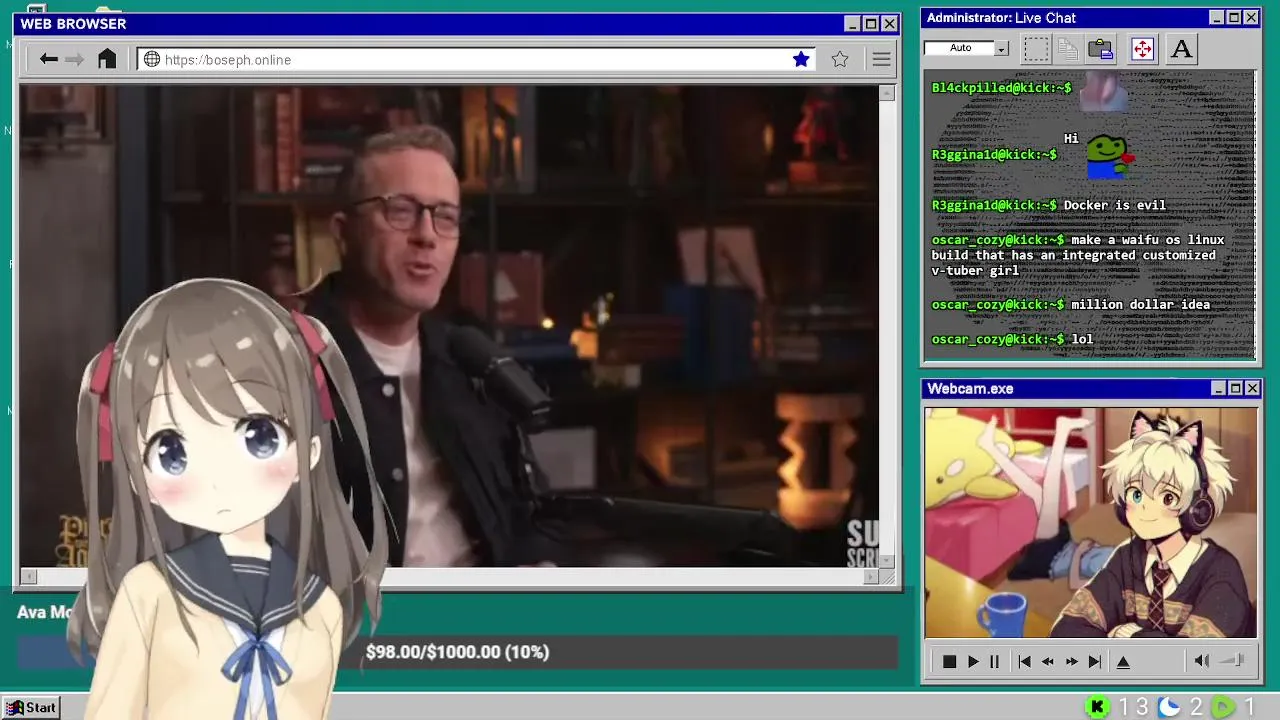Click the copy pages icon in Live Chat

click(x=1068, y=48)
